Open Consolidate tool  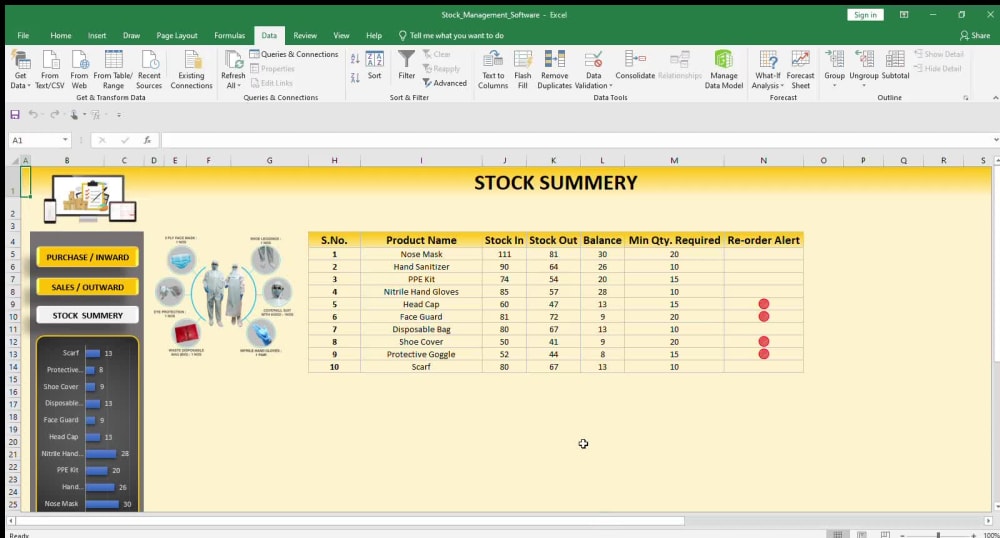[x=635, y=65]
